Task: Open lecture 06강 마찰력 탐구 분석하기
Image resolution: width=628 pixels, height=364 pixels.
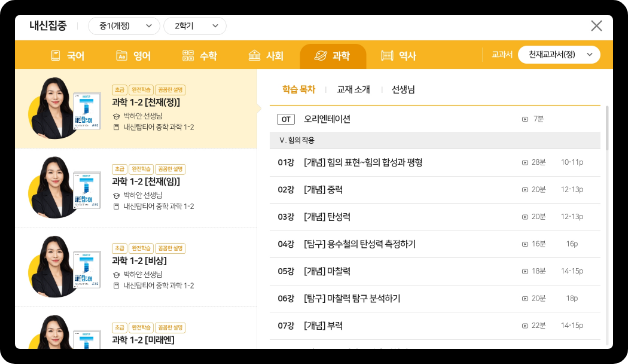Action: pyautogui.click(x=435, y=299)
